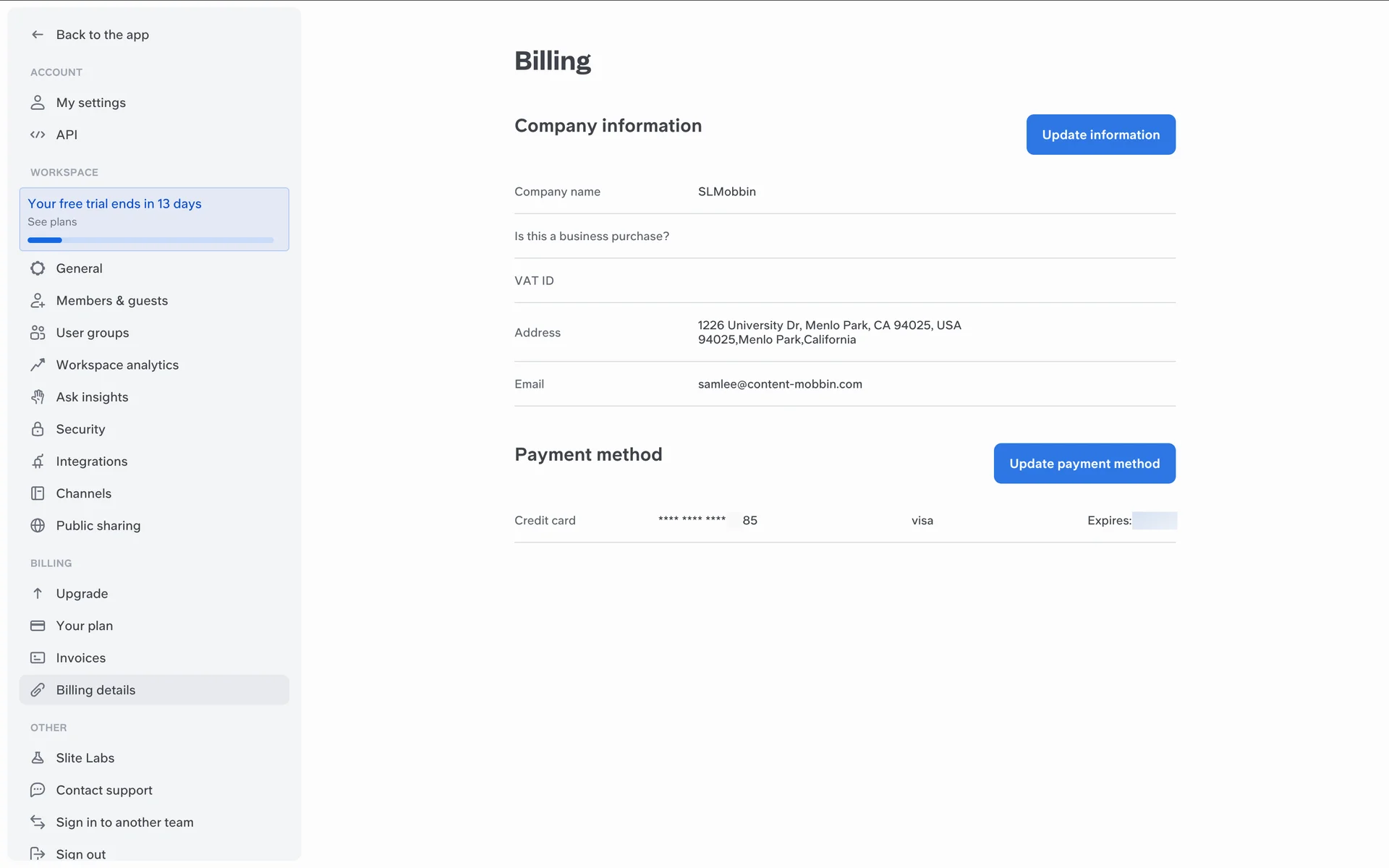Click the Update payment method button
The height and width of the screenshot is (868, 1389).
pos(1084,464)
